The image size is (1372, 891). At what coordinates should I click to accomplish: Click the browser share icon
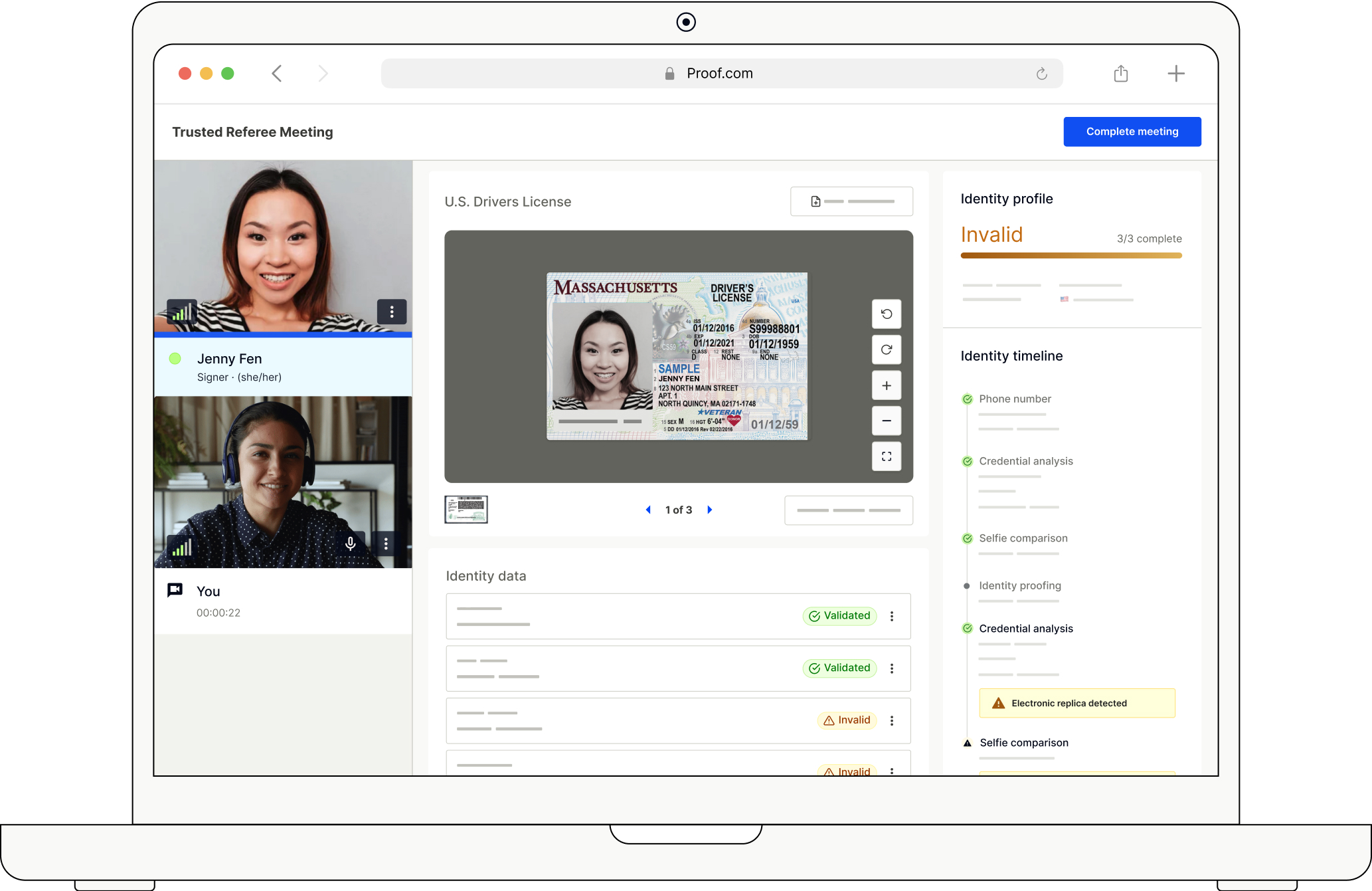(1120, 74)
